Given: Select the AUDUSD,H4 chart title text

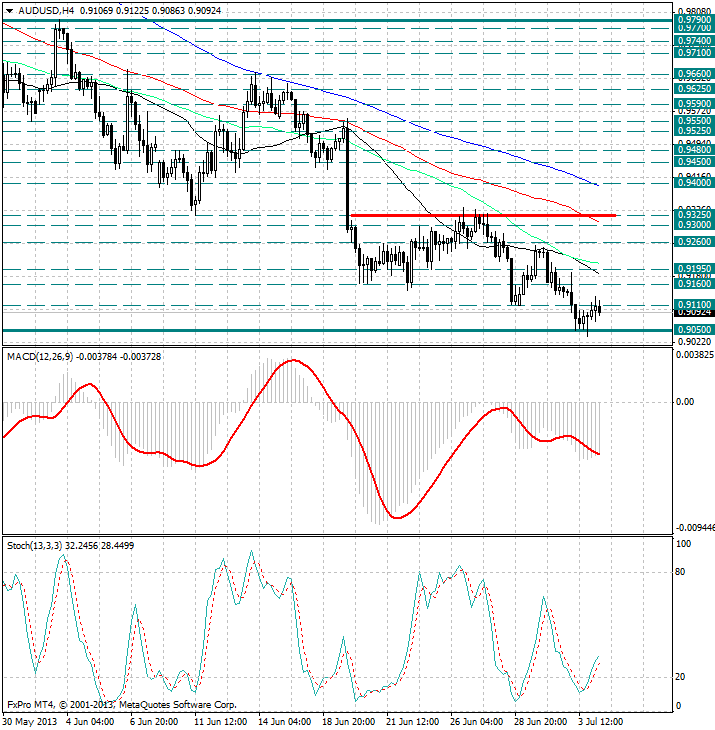Looking at the screenshot, I should point(46,10).
